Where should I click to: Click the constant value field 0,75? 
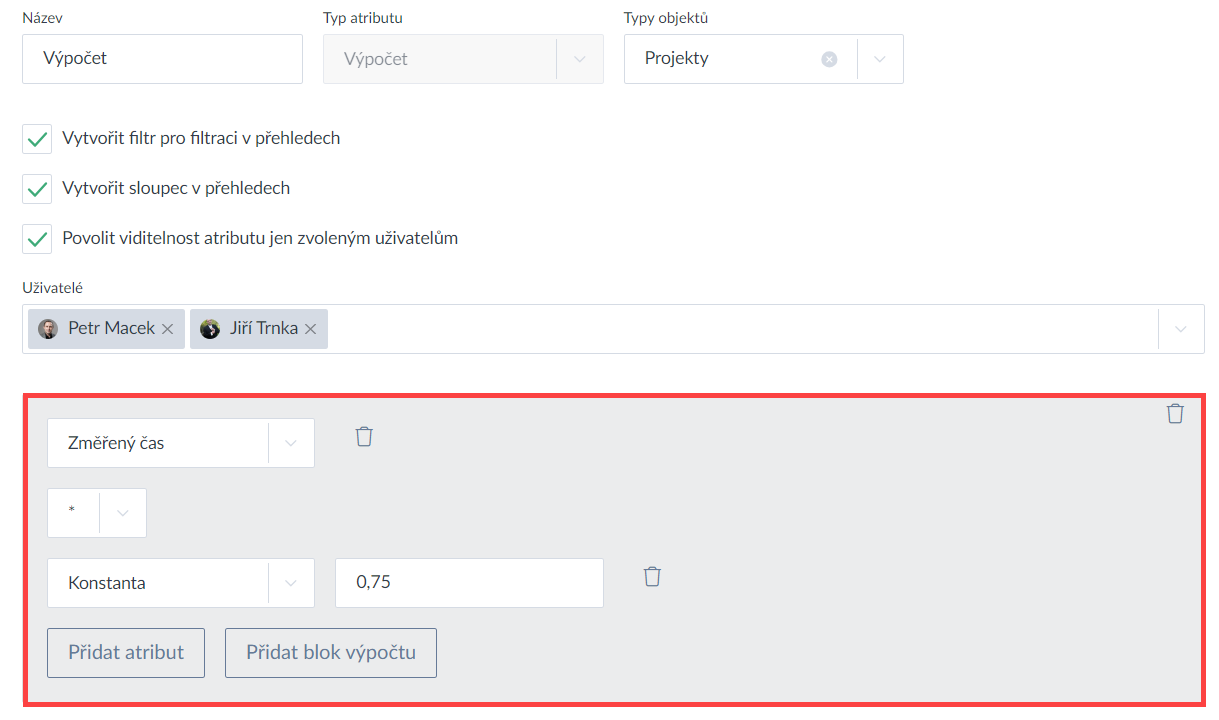pos(469,583)
